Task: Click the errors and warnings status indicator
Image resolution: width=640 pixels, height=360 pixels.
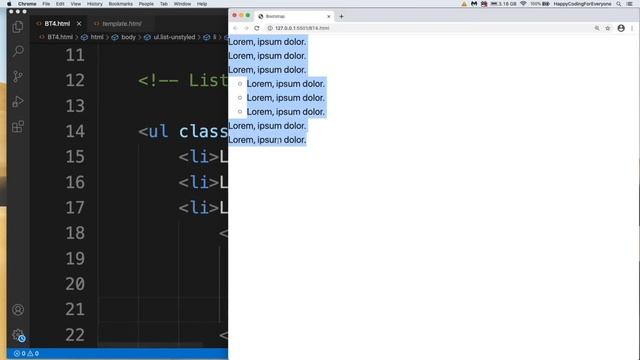Action: [x=26, y=353]
